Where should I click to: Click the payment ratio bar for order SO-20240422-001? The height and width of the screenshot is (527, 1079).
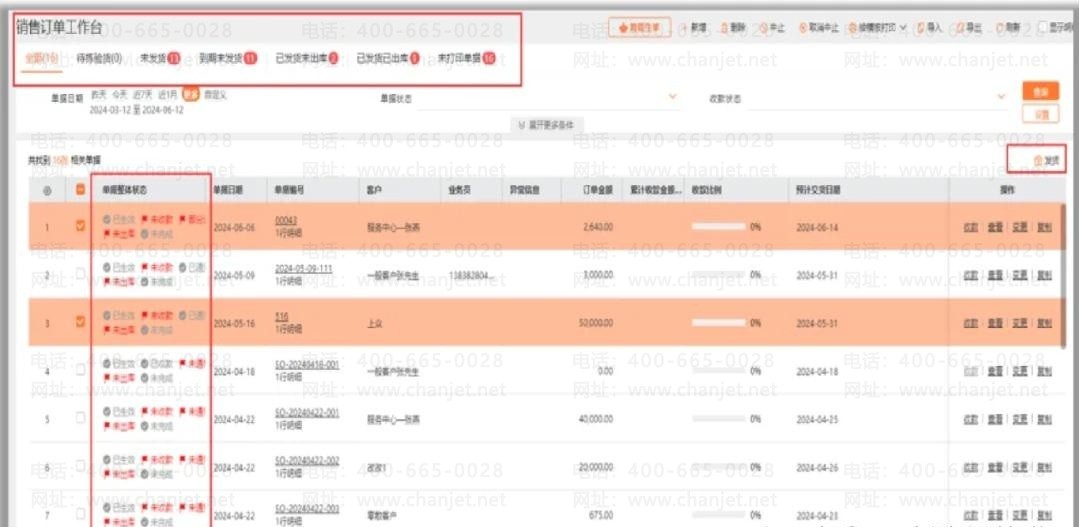[x=718, y=418]
